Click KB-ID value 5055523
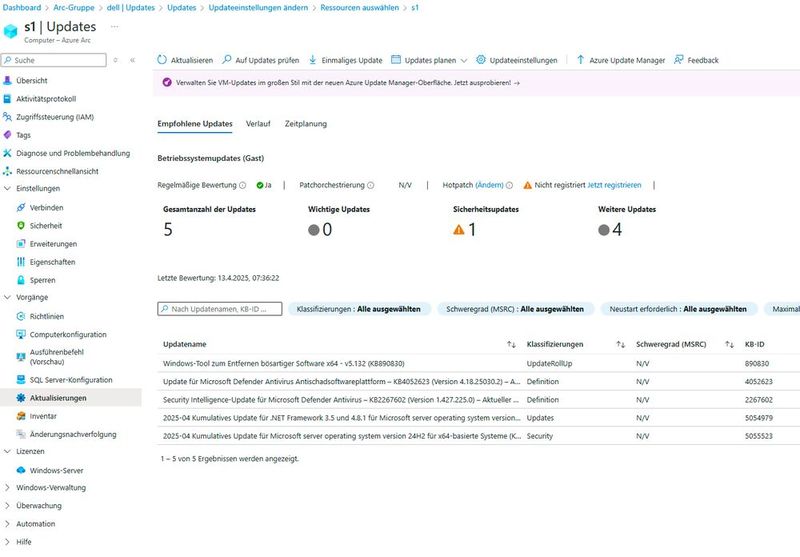 click(759, 436)
